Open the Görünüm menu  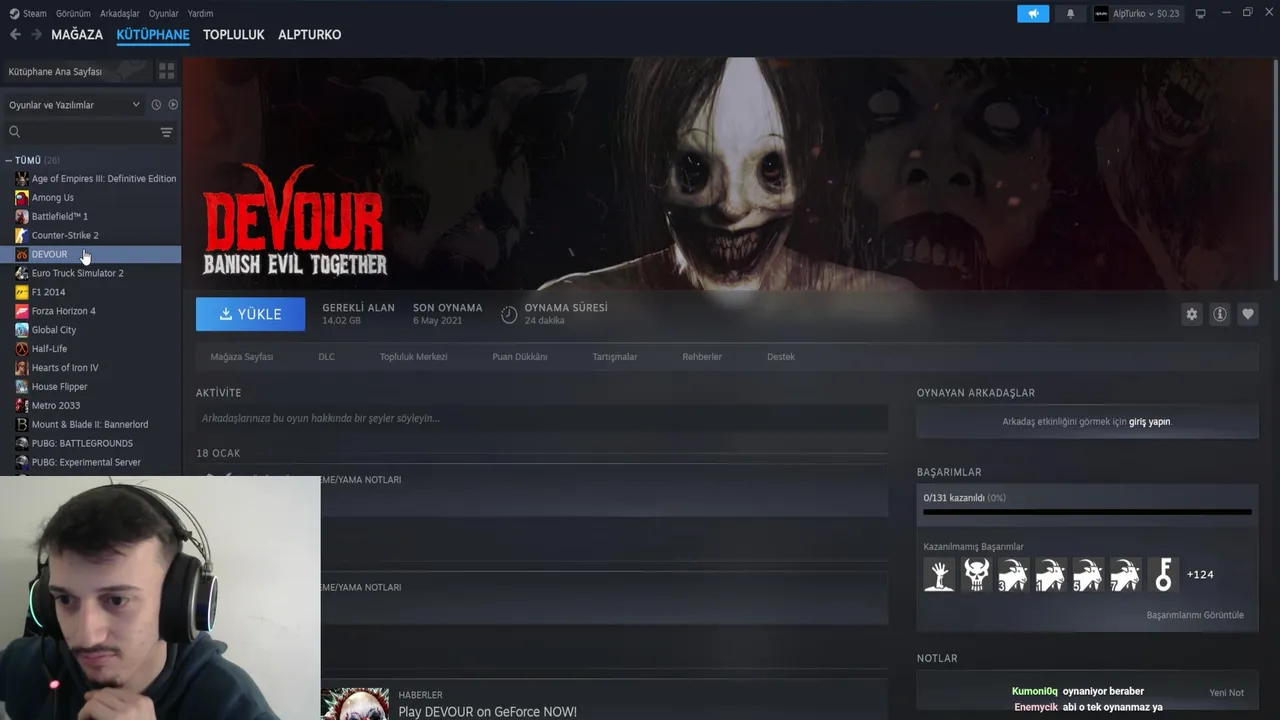[73, 14]
